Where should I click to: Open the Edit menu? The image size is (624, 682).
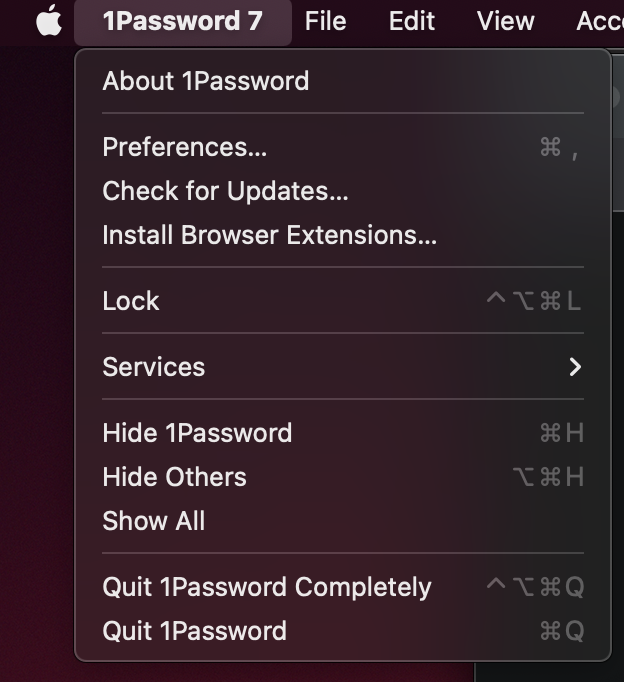(411, 21)
